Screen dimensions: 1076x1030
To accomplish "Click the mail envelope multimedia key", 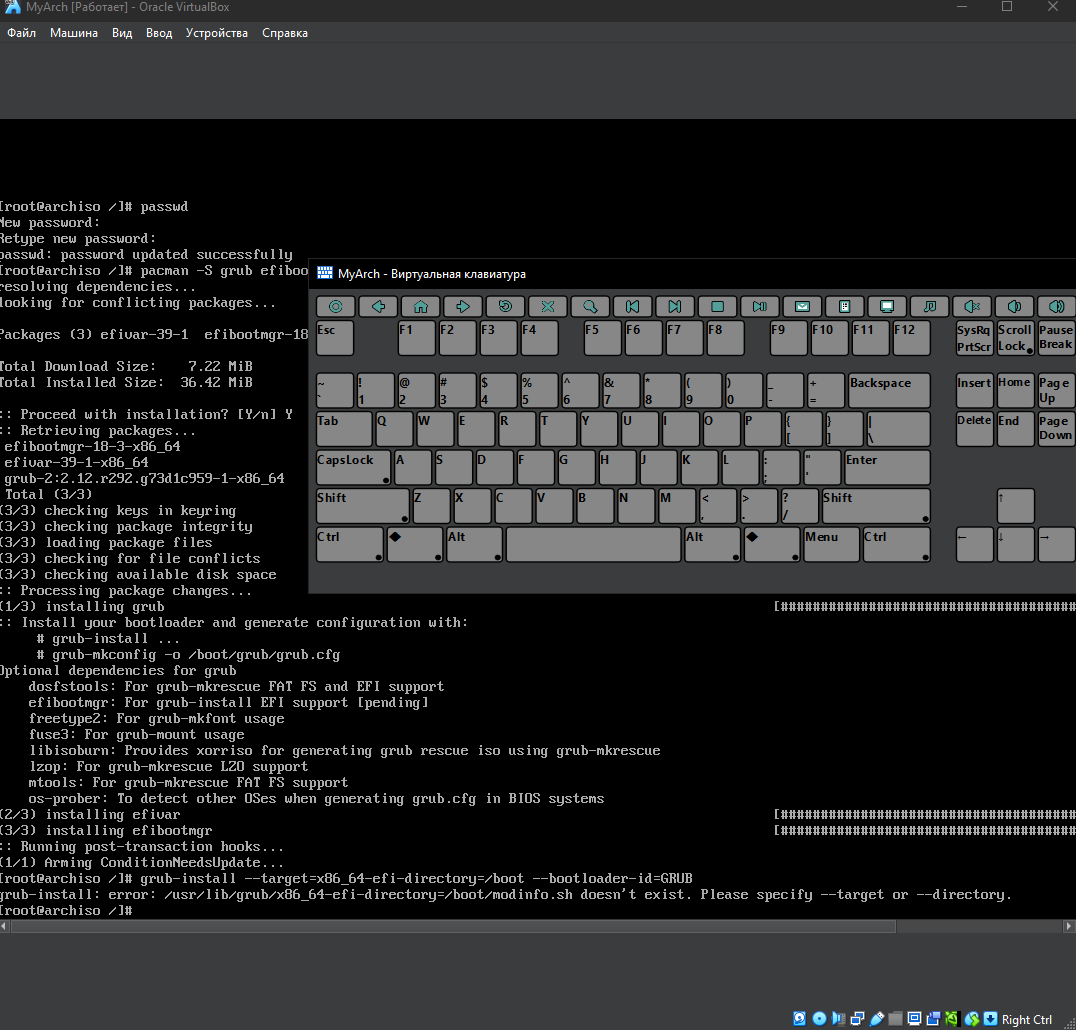I will click(802, 306).
